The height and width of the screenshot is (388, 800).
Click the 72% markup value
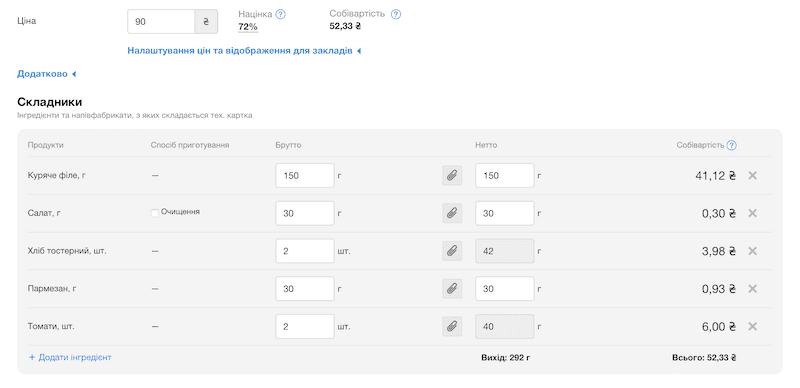(x=248, y=27)
